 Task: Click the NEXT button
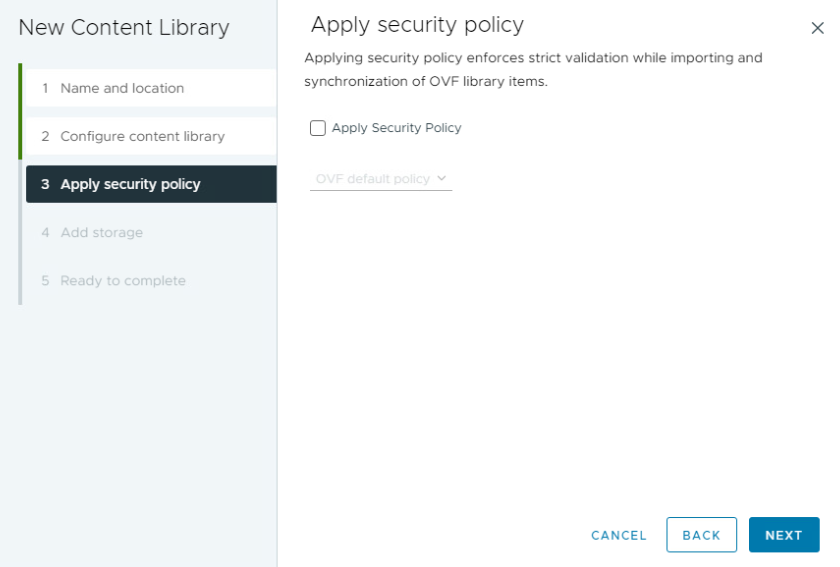(784, 535)
